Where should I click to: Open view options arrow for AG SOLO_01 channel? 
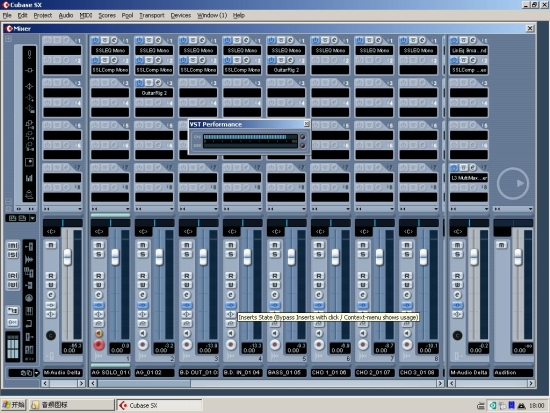click(x=127, y=209)
